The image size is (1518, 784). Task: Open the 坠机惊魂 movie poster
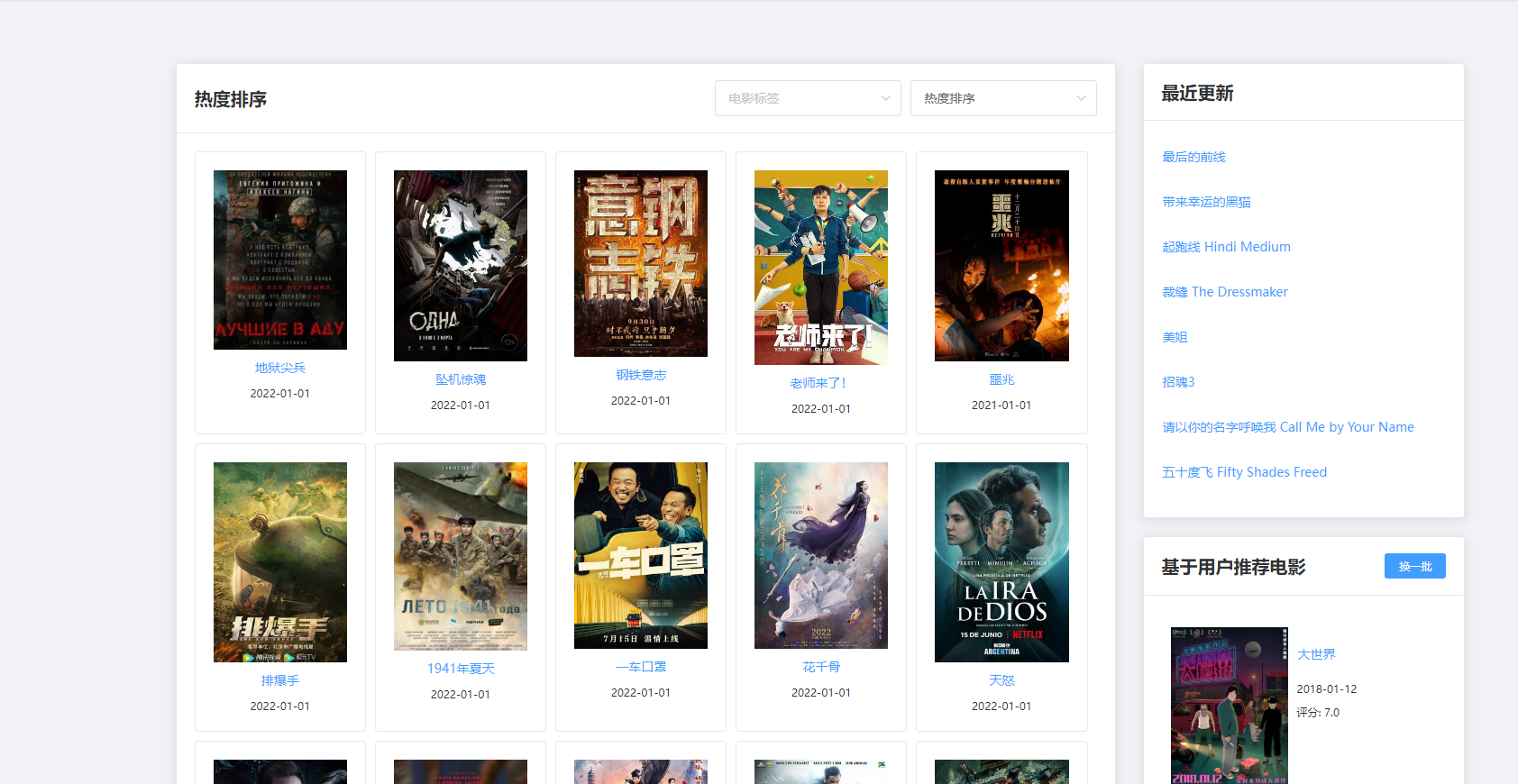(461, 266)
